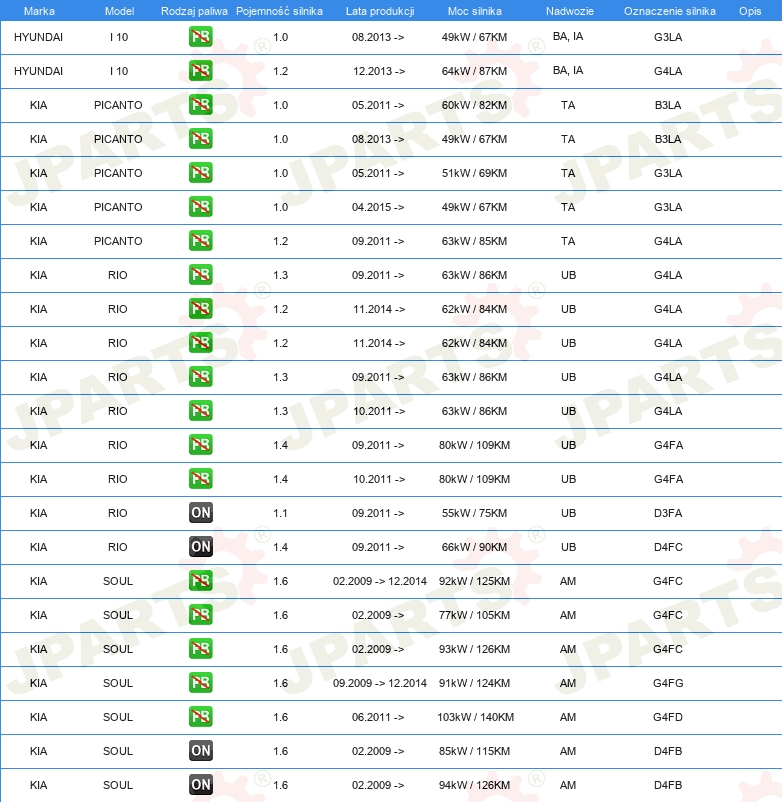This screenshot has height=802, width=782.
Task: Click petrol icon in Hyundai I 10 1.2 row
Action: pos(200,71)
